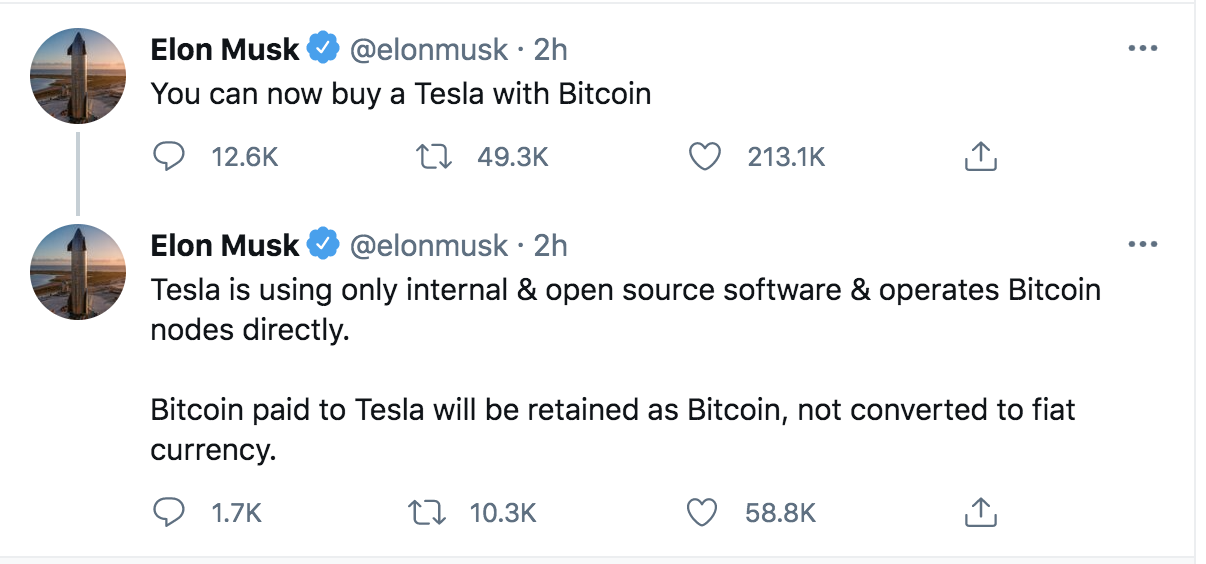The height and width of the screenshot is (564, 1206).
Task: Open more options for the second tweet
Action: 1142,244
